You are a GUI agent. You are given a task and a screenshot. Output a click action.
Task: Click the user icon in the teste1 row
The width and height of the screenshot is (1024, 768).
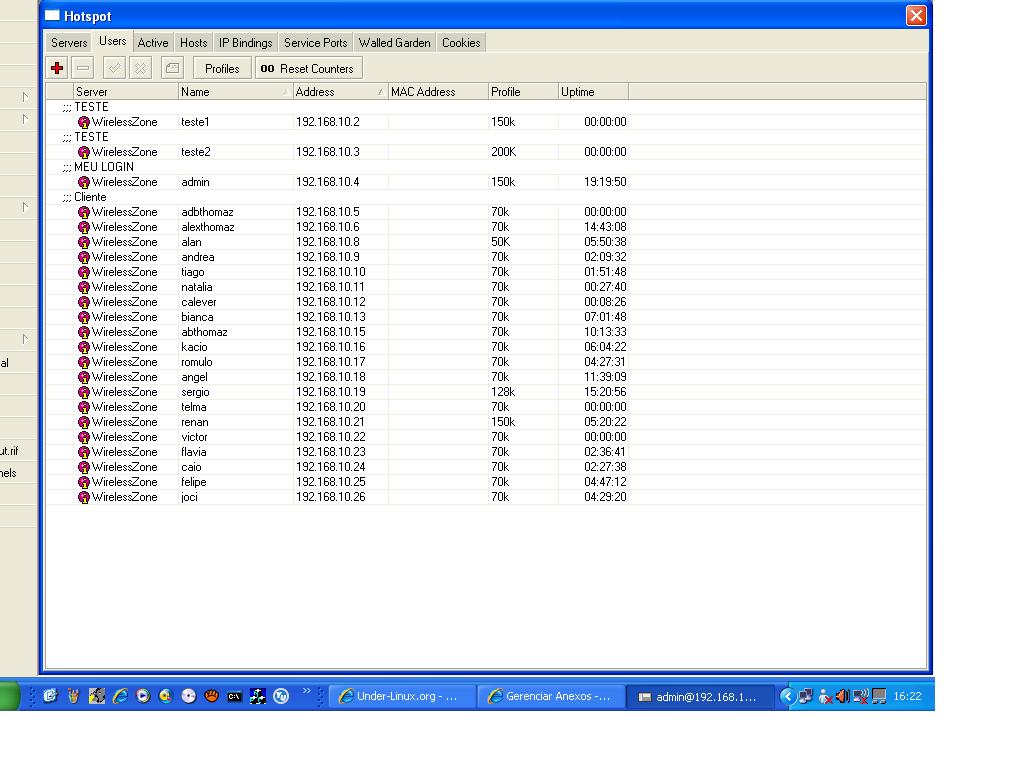point(84,122)
